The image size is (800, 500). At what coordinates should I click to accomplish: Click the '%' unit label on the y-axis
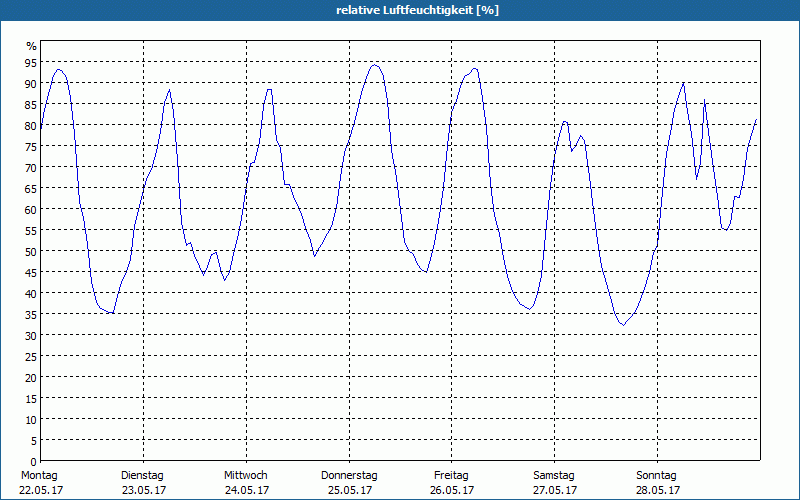[31, 46]
